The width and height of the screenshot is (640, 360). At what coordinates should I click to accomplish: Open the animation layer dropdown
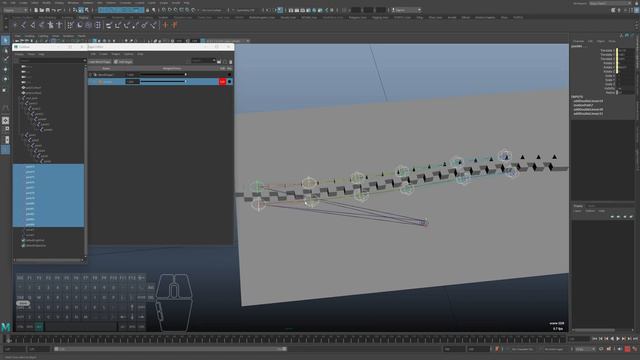(x=554, y=349)
